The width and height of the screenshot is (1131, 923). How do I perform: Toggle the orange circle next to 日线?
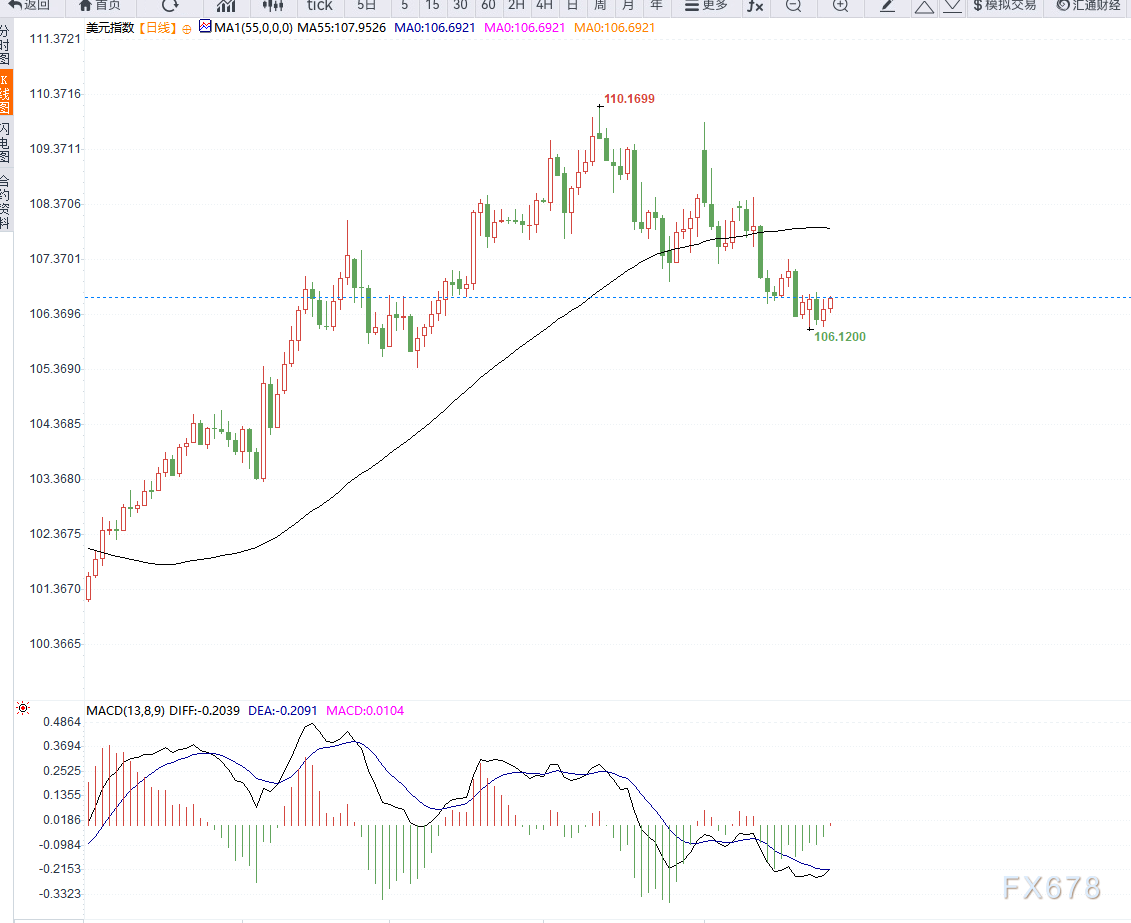[187, 30]
